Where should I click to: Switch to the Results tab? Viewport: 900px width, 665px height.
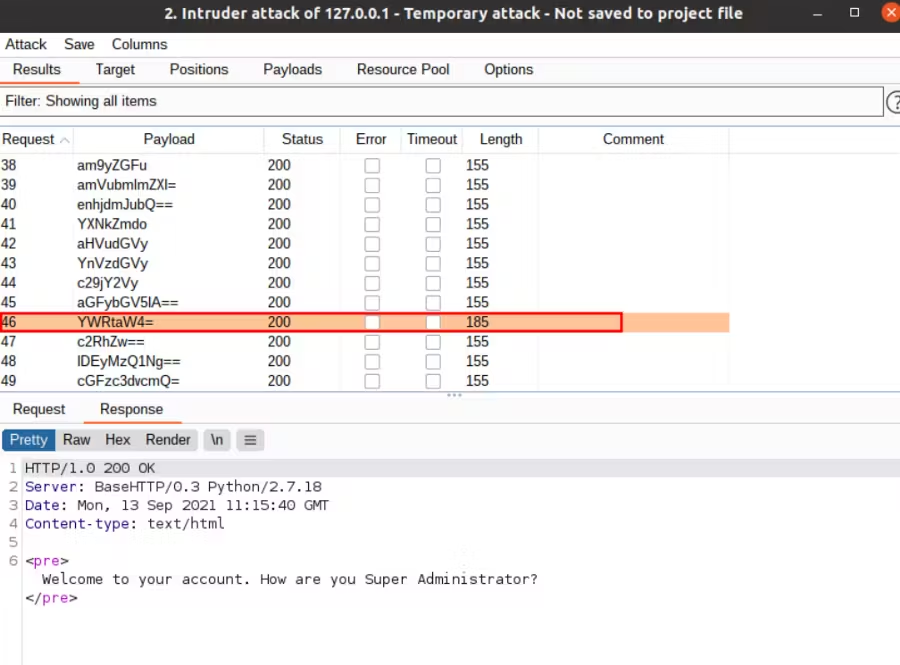click(37, 69)
